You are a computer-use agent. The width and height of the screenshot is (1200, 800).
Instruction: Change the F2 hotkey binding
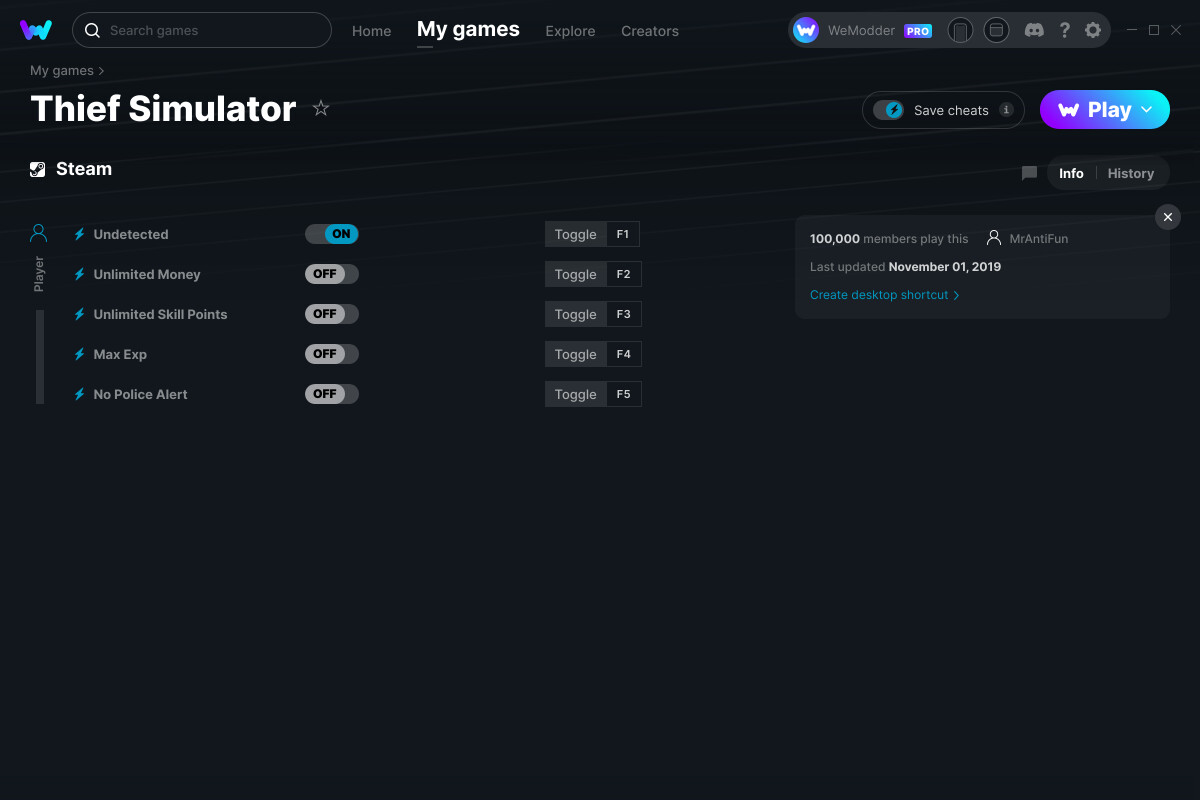point(624,274)
